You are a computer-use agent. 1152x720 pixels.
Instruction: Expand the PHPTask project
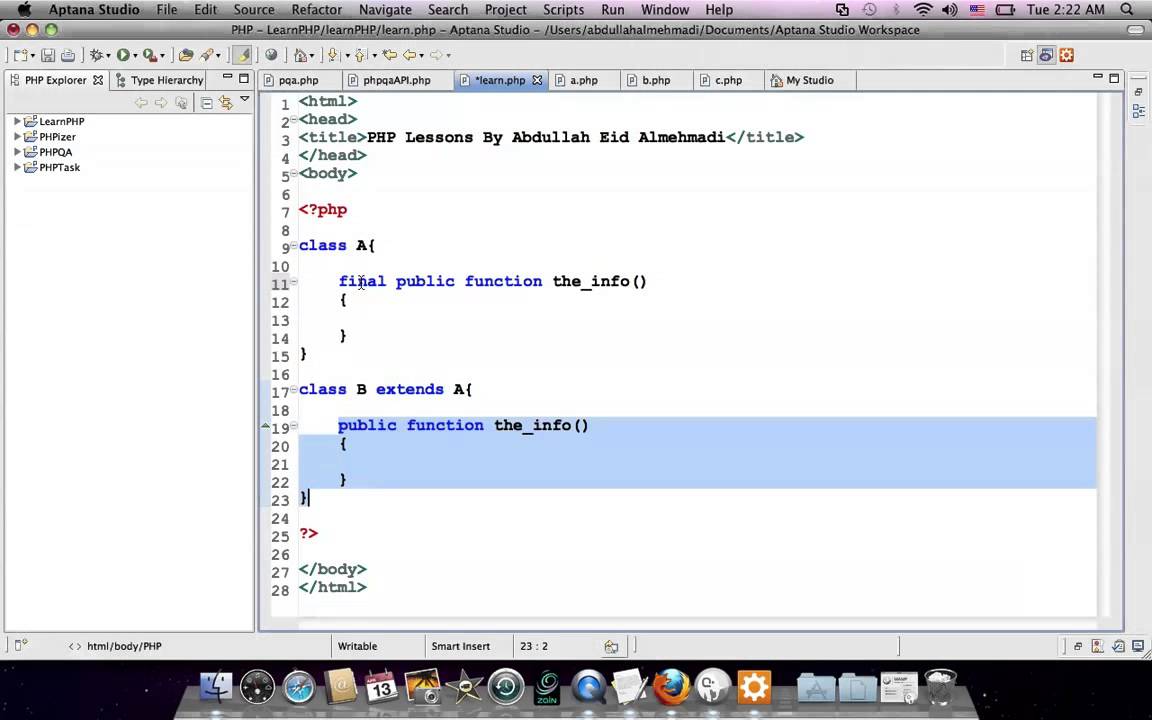pos(17,168)
